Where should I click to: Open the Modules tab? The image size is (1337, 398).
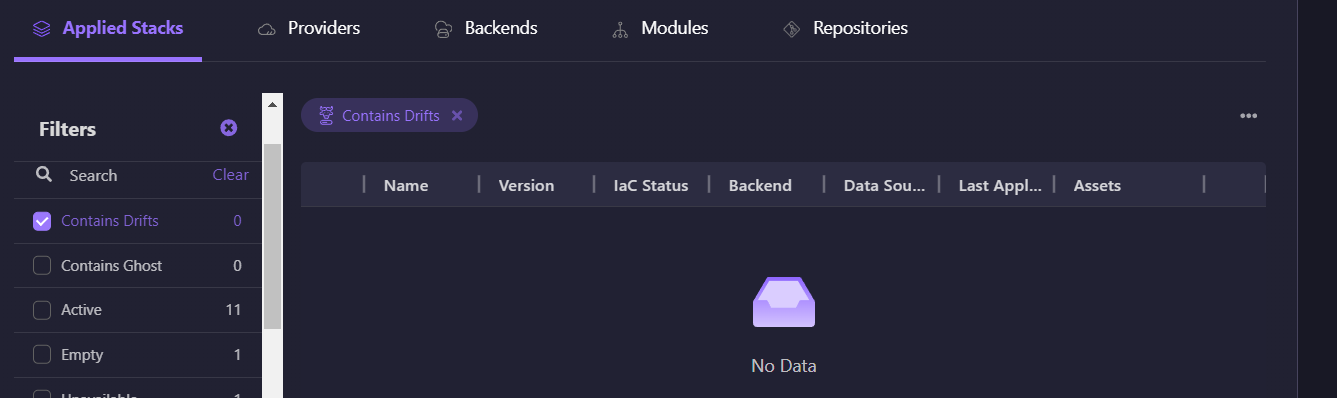click(660, 29)
